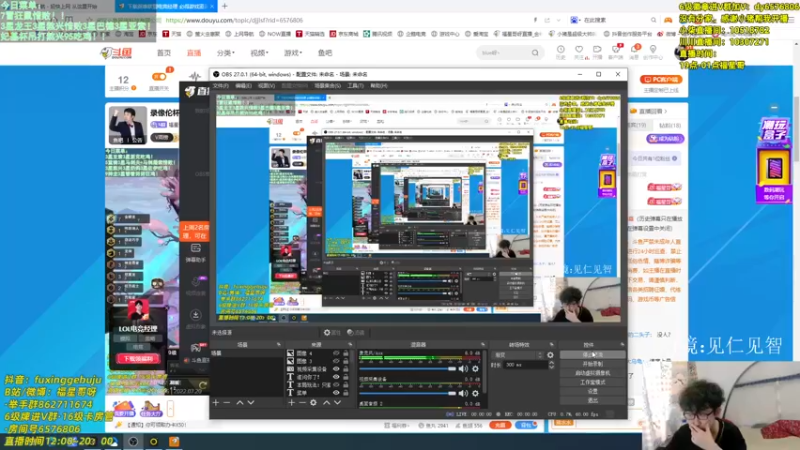Add a new source with the plus icon
This screenshot has height=450, width=800.
[291, 403]
